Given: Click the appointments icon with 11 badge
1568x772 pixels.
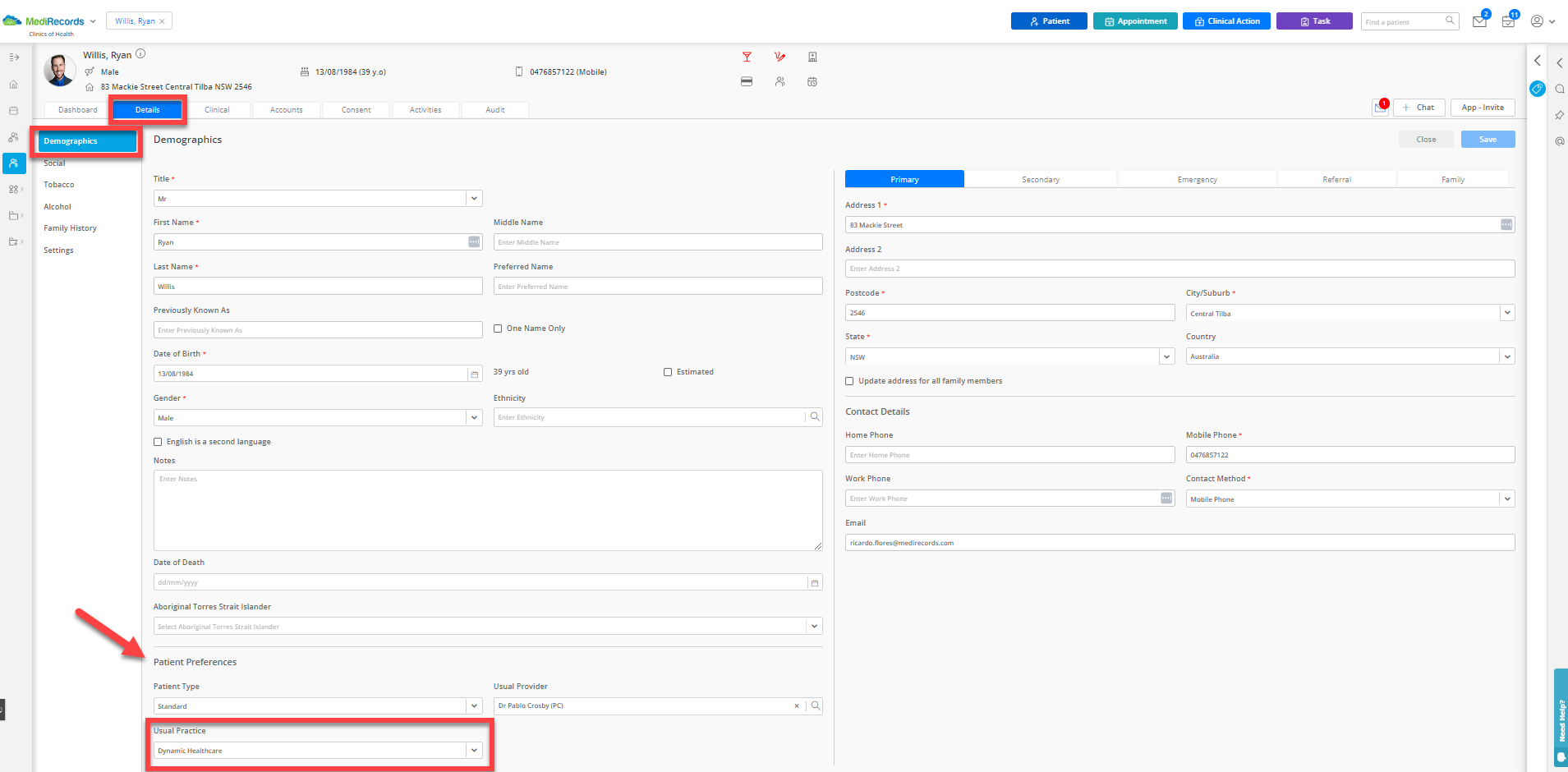Looking at the screenshot, I should (1508, 21).
